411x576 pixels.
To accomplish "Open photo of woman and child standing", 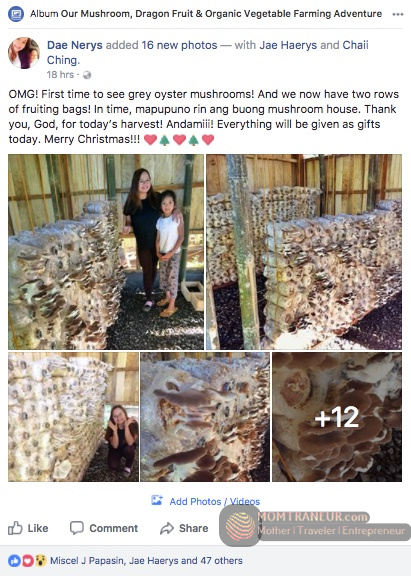I will (x=106, y=252).
